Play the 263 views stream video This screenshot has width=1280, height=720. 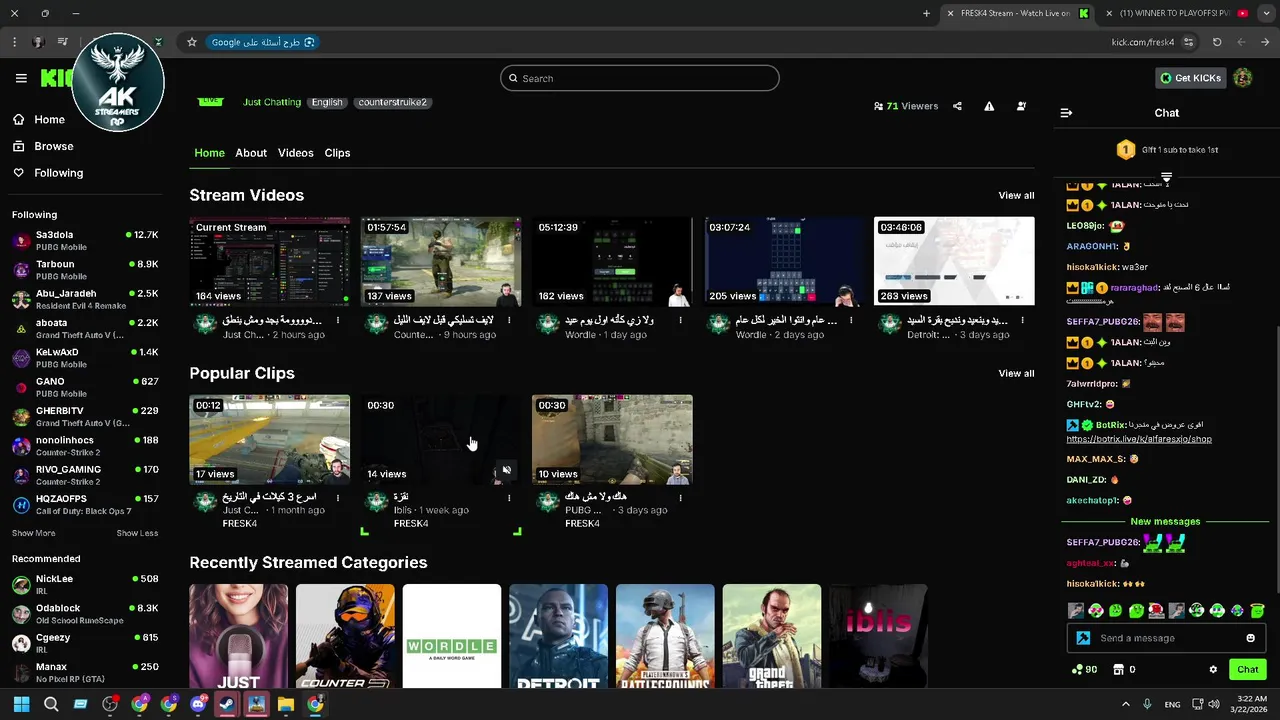954,261
